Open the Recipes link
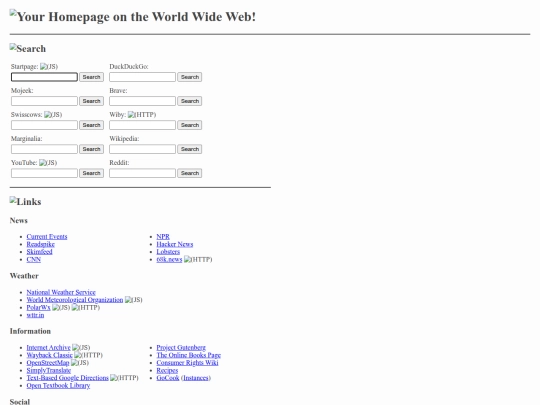 coord(167,370)
